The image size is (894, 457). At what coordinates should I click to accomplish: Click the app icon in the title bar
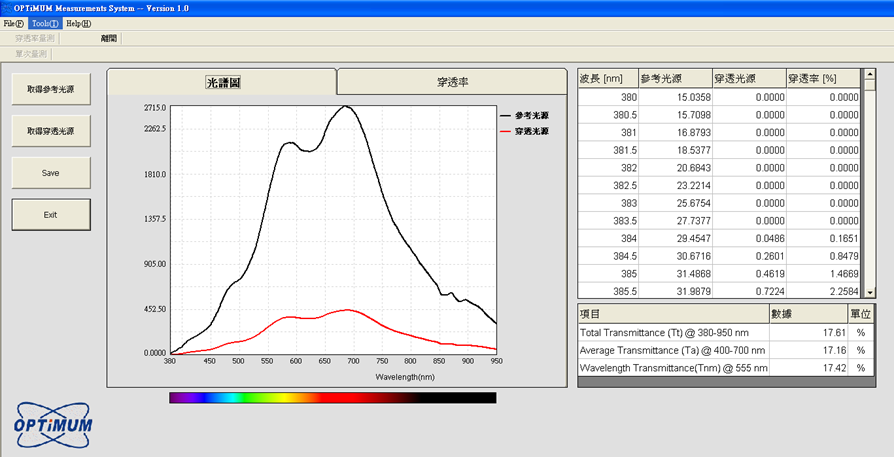pyautogui.click(x=7, y=7)
